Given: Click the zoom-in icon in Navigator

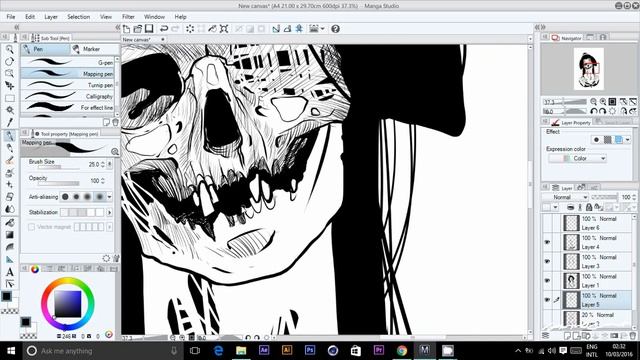Looking at the screenshot, I should [x=603, y=102].
